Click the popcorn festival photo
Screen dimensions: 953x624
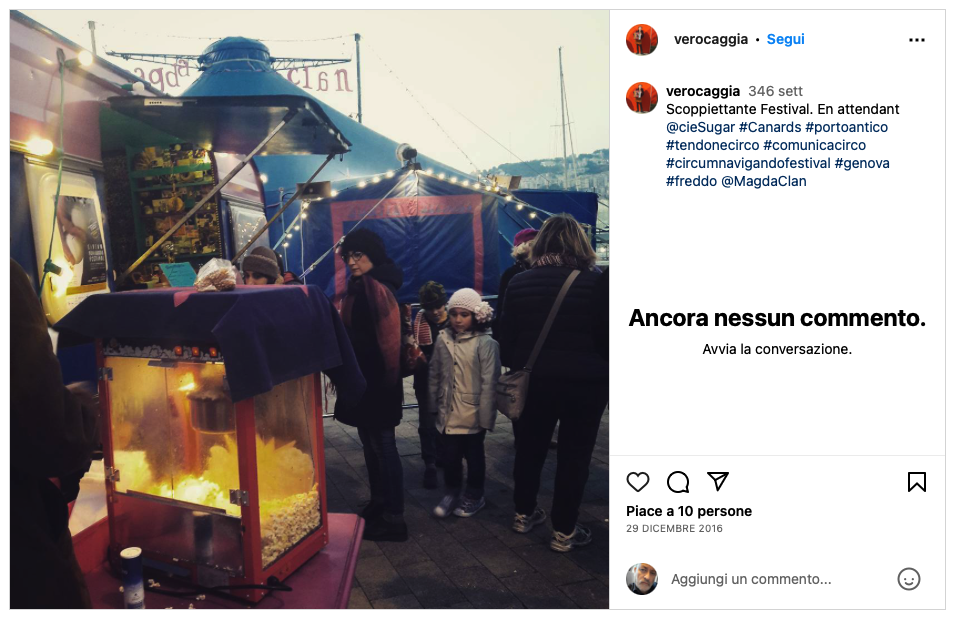pos(309,309)
